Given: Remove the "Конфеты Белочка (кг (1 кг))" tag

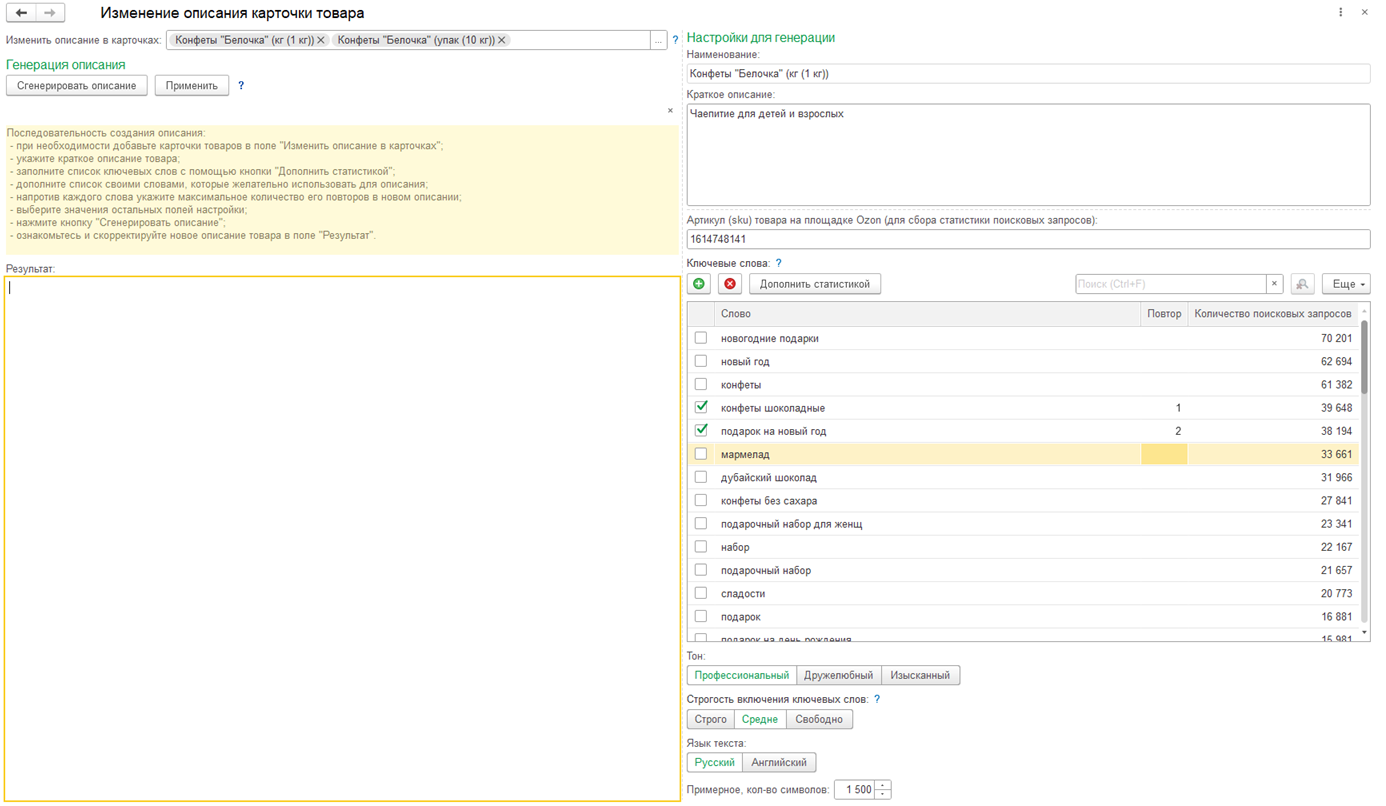Looking at the screenshot, I should pyautogui.click(x=321, y=40).
